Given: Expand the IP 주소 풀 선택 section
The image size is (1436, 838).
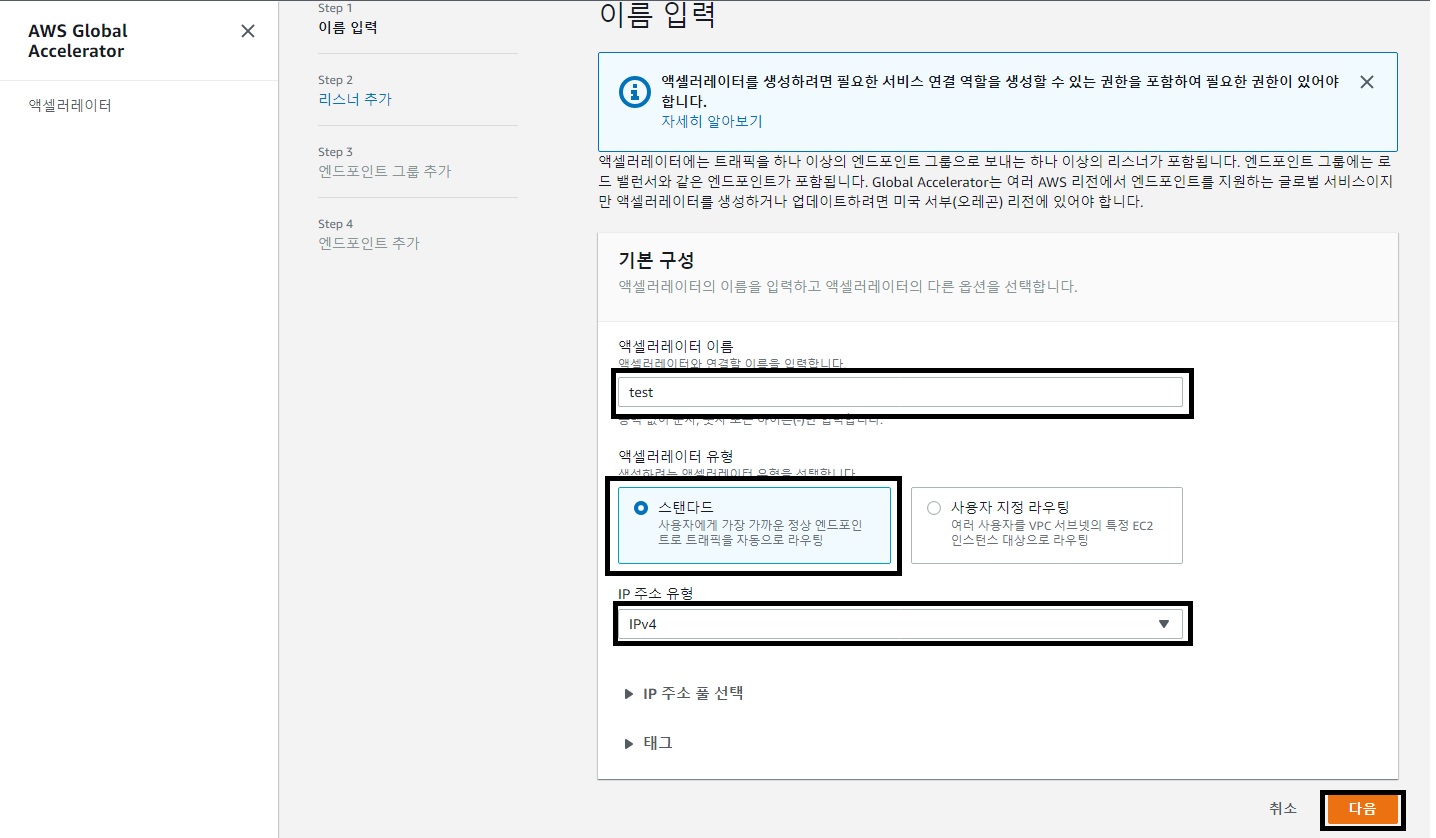Looking at the screenshot, I should [683, 693].
